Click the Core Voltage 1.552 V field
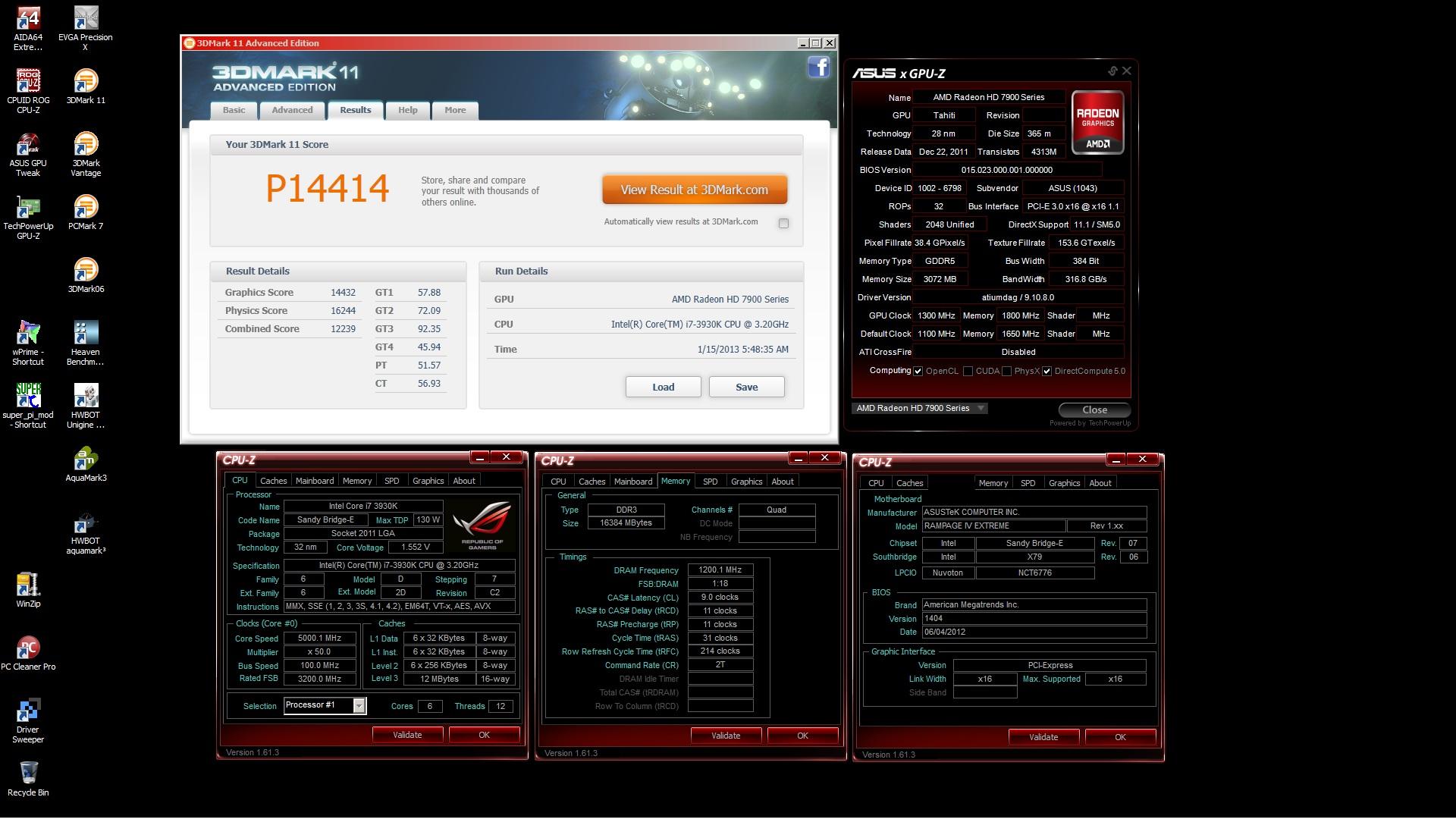Viewport: 1456px width, 819px height. pos(416,548)
